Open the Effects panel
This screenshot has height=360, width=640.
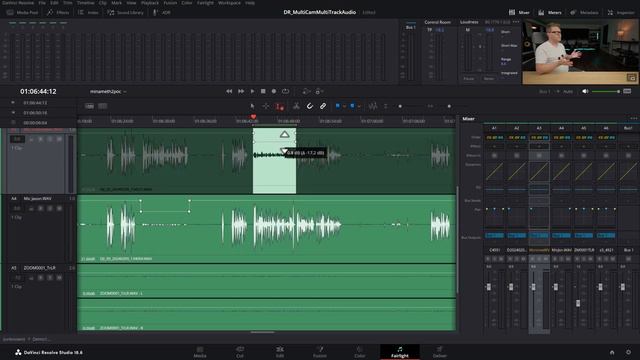[x=58, y=13]
